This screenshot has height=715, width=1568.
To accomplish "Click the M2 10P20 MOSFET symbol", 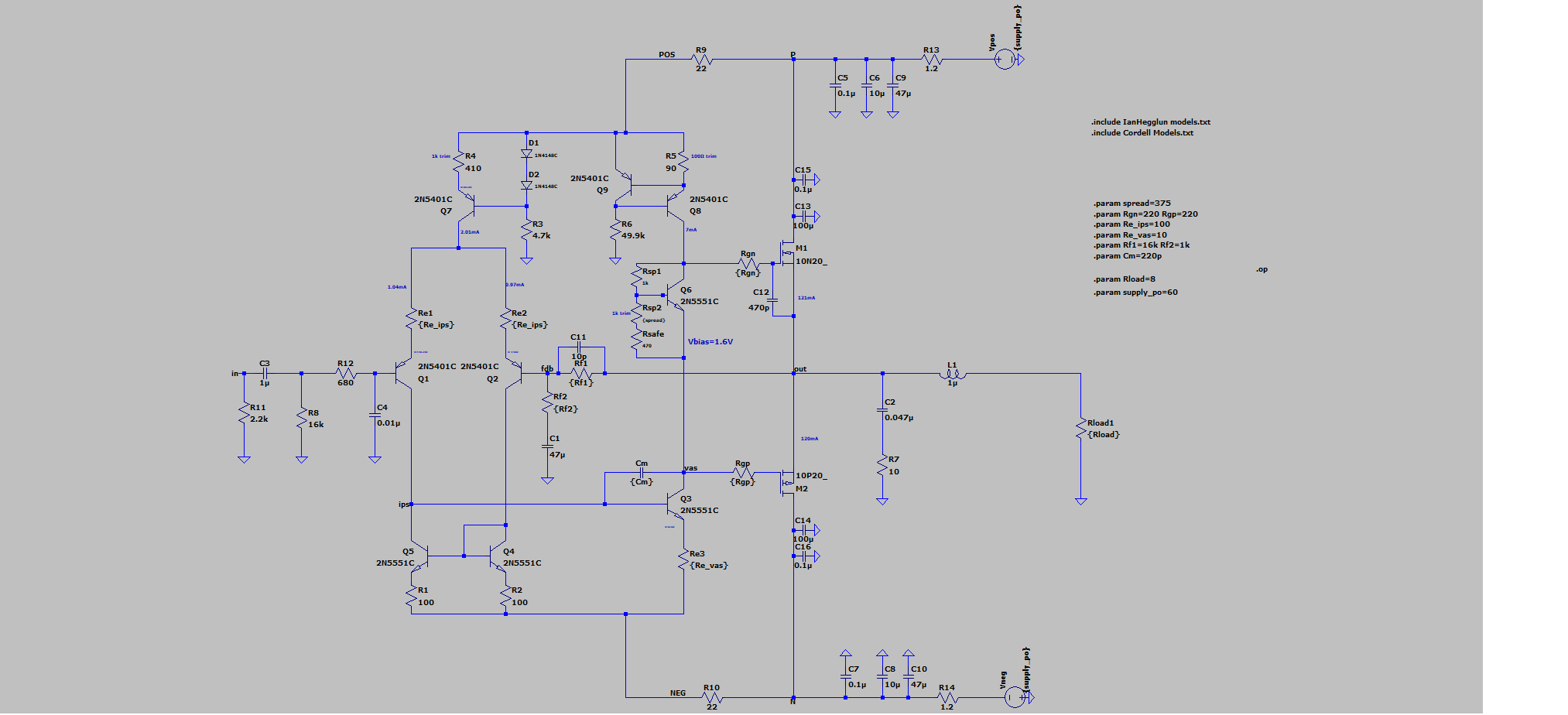I will [787, 483].
